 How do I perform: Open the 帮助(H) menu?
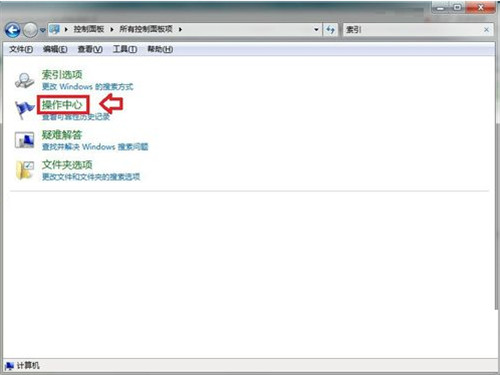pyautogui.click(x=160, y=49)
